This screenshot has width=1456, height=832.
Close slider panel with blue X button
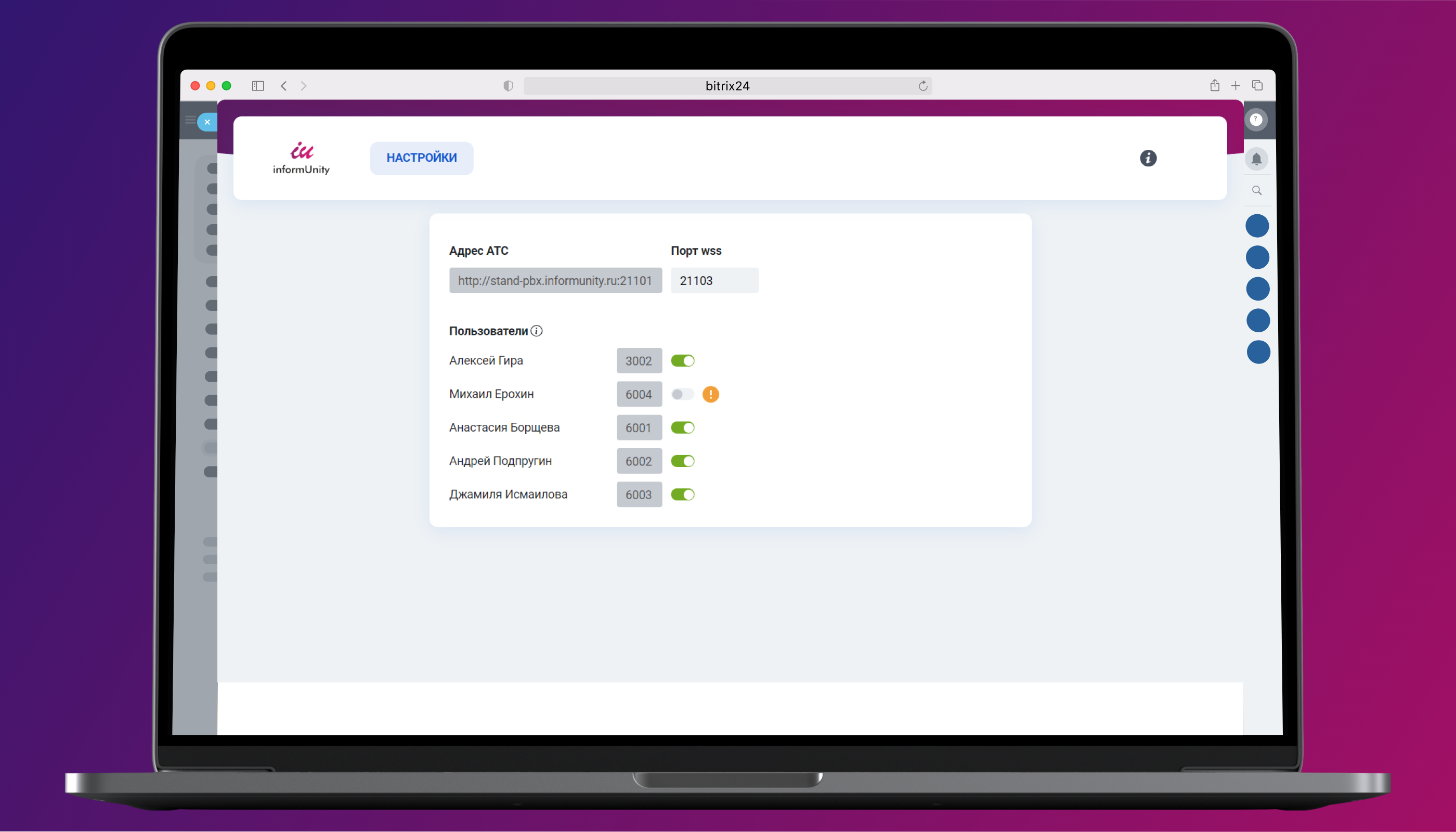click(207, 122)
